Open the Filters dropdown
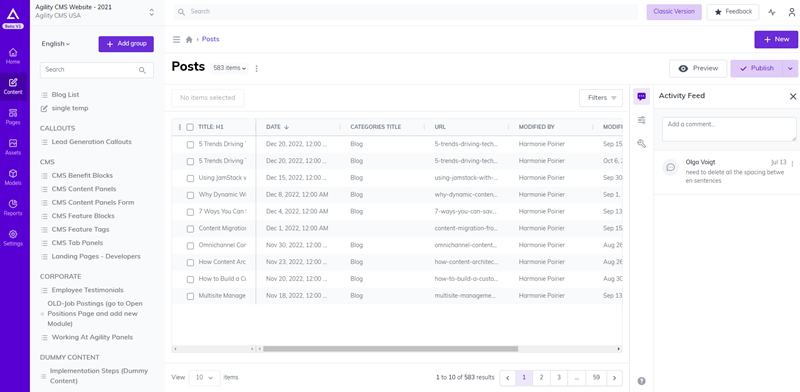Screen dimensions: 800x392 click(601, 98)
